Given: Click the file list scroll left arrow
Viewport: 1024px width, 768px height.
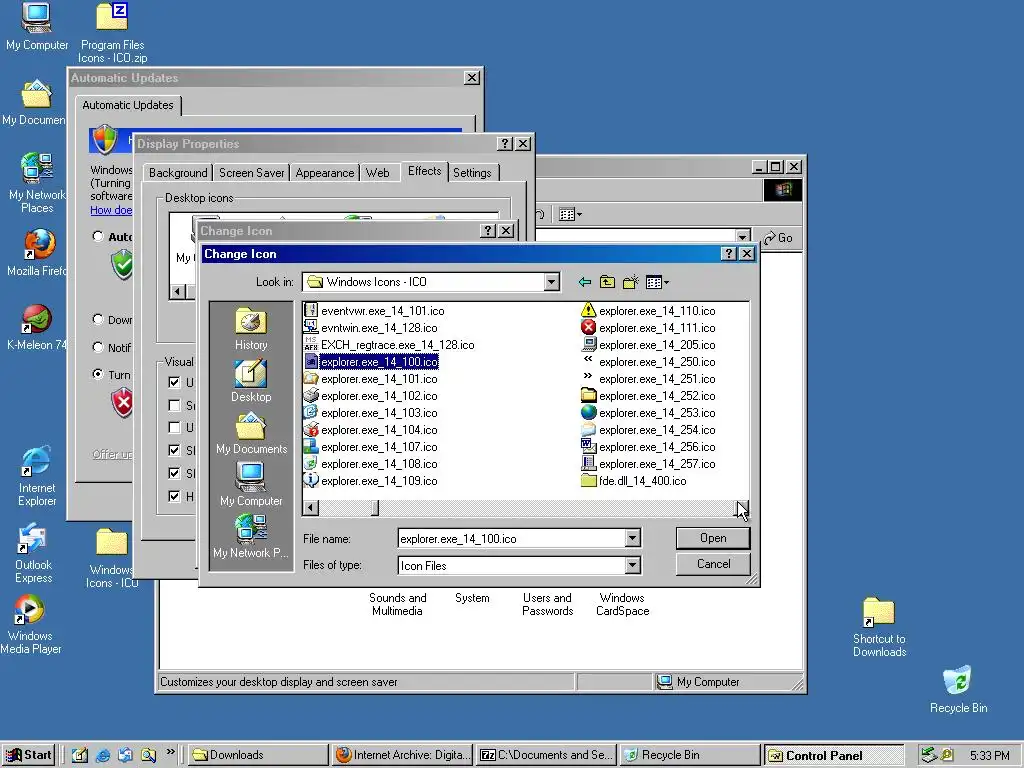Looking at the screenshot, I should point(311,507).
